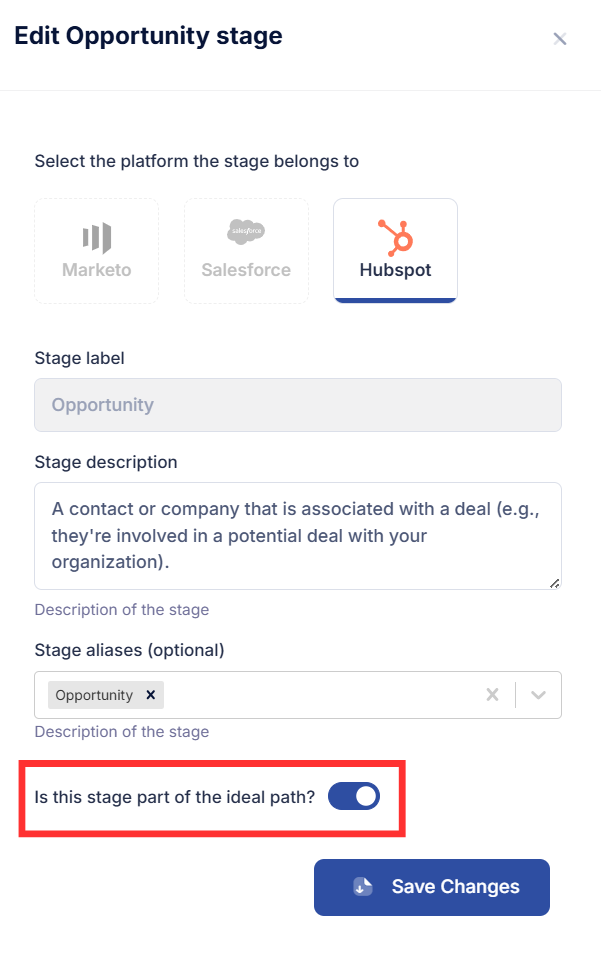Clear all stage aliases
Viewport: 601px width, 960px height.
[x=492, y=695]
